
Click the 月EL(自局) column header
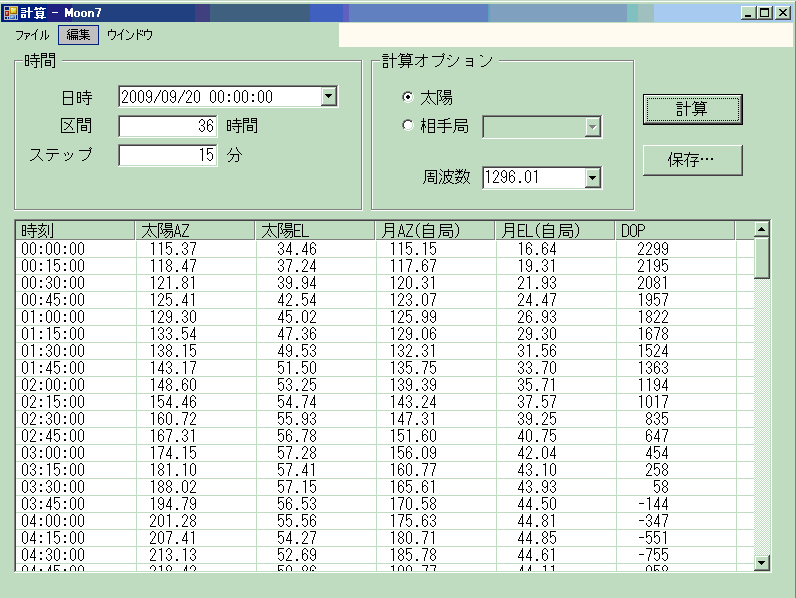click(x=555, y=231)
